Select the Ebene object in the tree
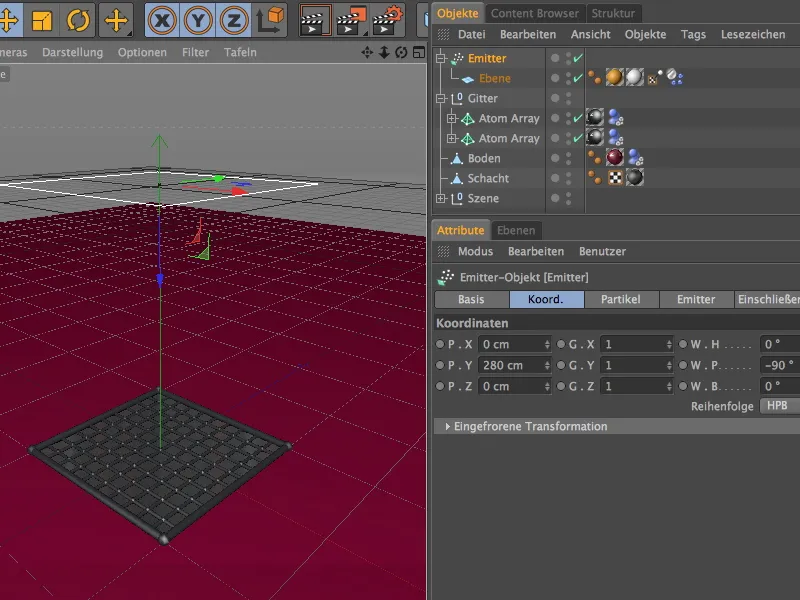Viewport: 800px width, 600px height. 494,78
